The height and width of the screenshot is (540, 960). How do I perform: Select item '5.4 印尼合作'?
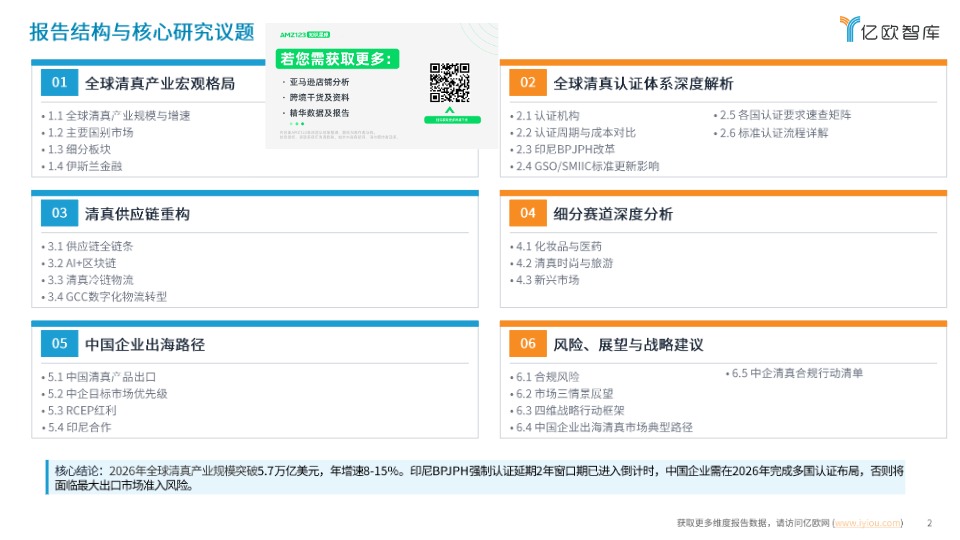pyautogui.click(x=79, y=427)
